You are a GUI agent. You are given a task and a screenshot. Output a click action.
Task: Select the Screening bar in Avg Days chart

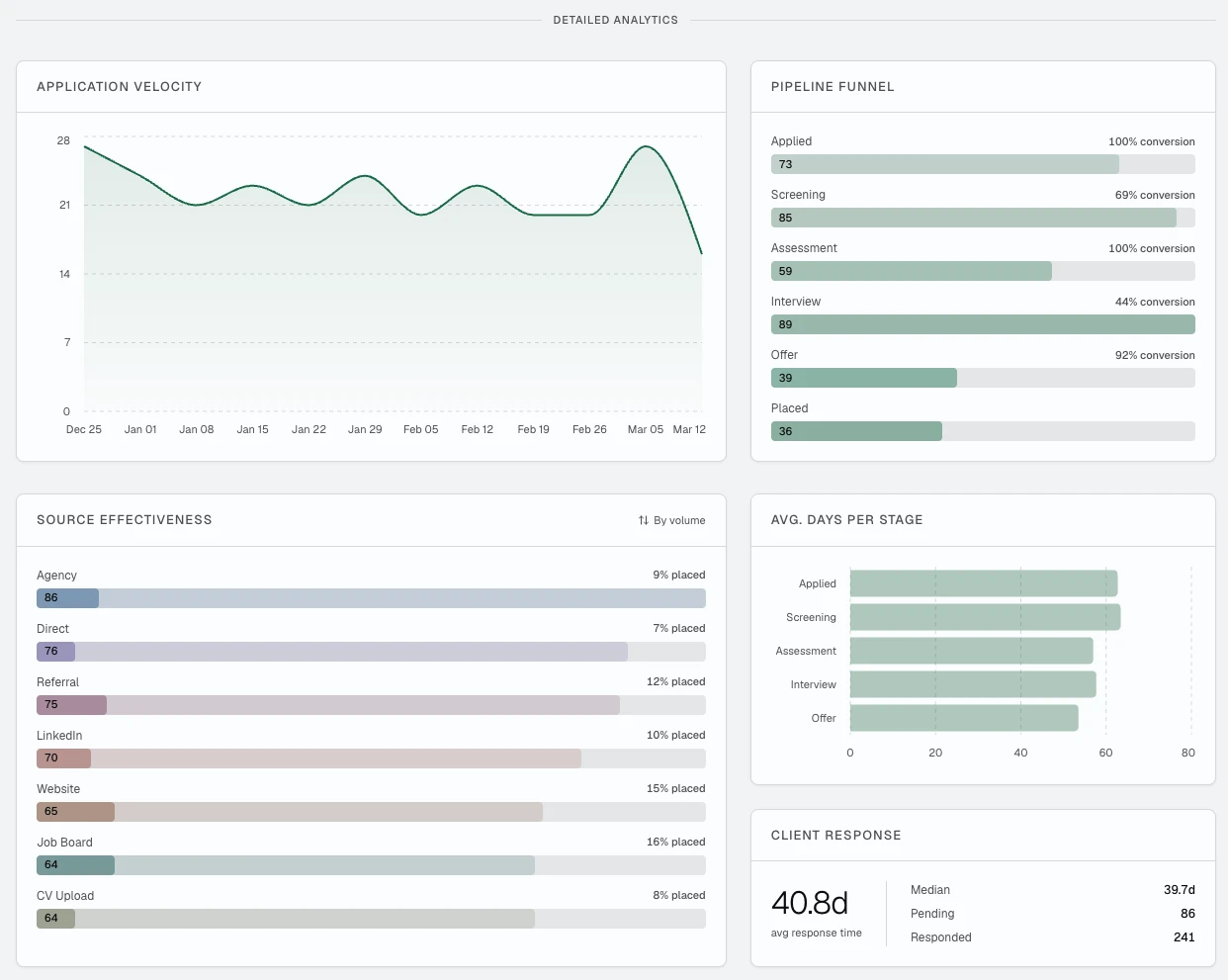click(x=984, y=617)
